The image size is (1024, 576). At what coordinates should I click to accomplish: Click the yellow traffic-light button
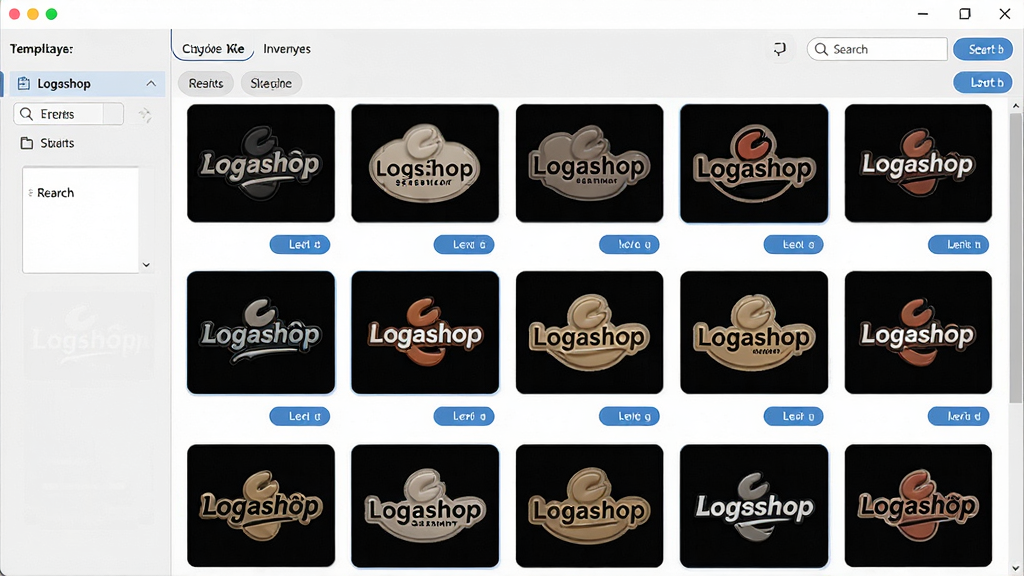click(33, 14)
